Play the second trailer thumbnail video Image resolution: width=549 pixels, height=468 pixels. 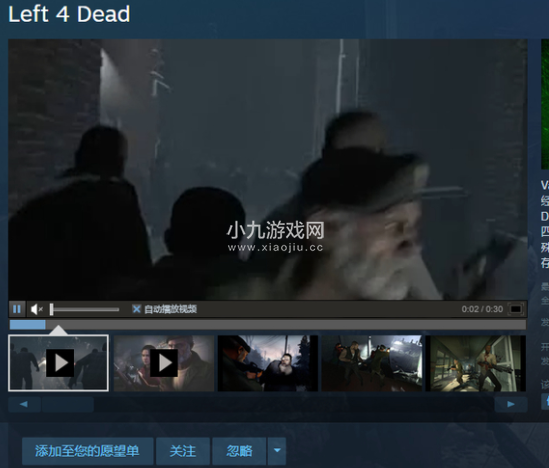[x=164, y=363]
